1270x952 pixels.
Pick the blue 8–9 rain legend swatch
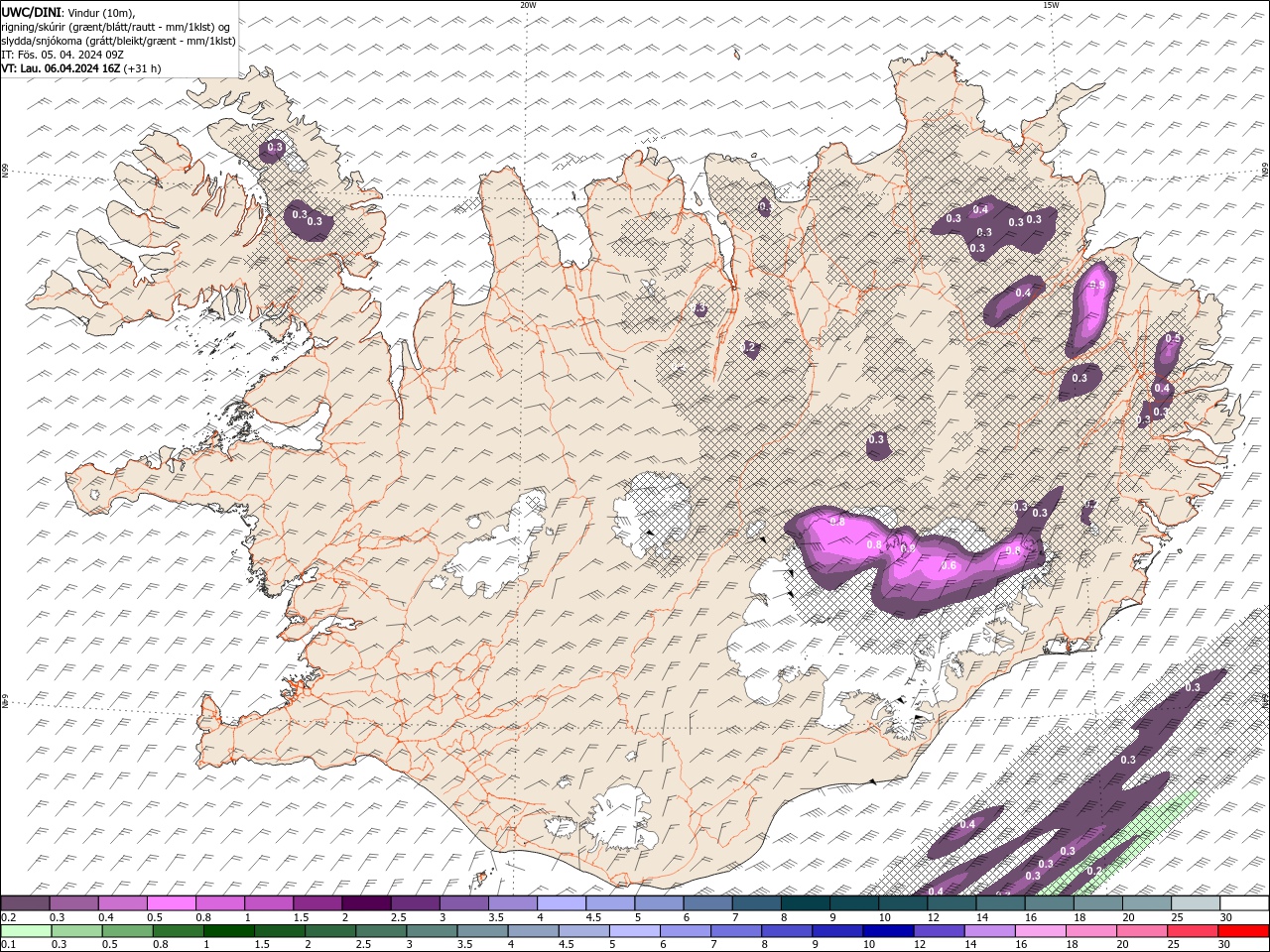click(788, 930)
